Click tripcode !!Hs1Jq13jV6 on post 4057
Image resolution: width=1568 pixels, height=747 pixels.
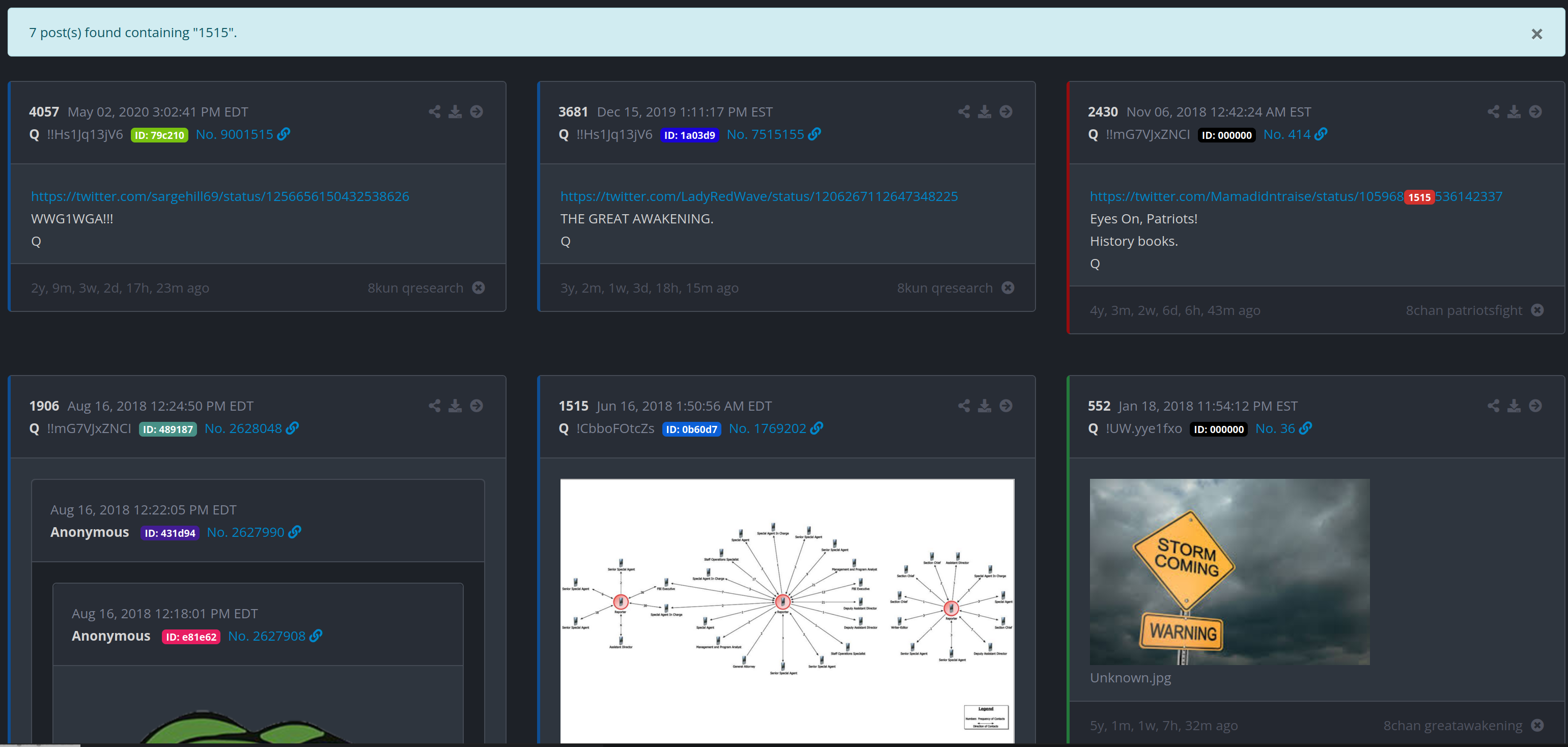(85, 134)
